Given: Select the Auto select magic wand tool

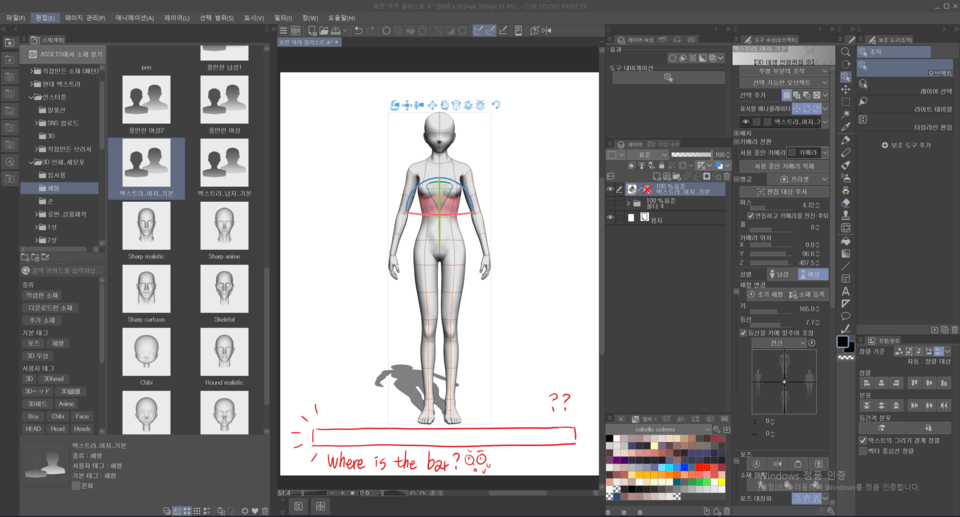Looking at the screenshot, I should tap(846, 115).
